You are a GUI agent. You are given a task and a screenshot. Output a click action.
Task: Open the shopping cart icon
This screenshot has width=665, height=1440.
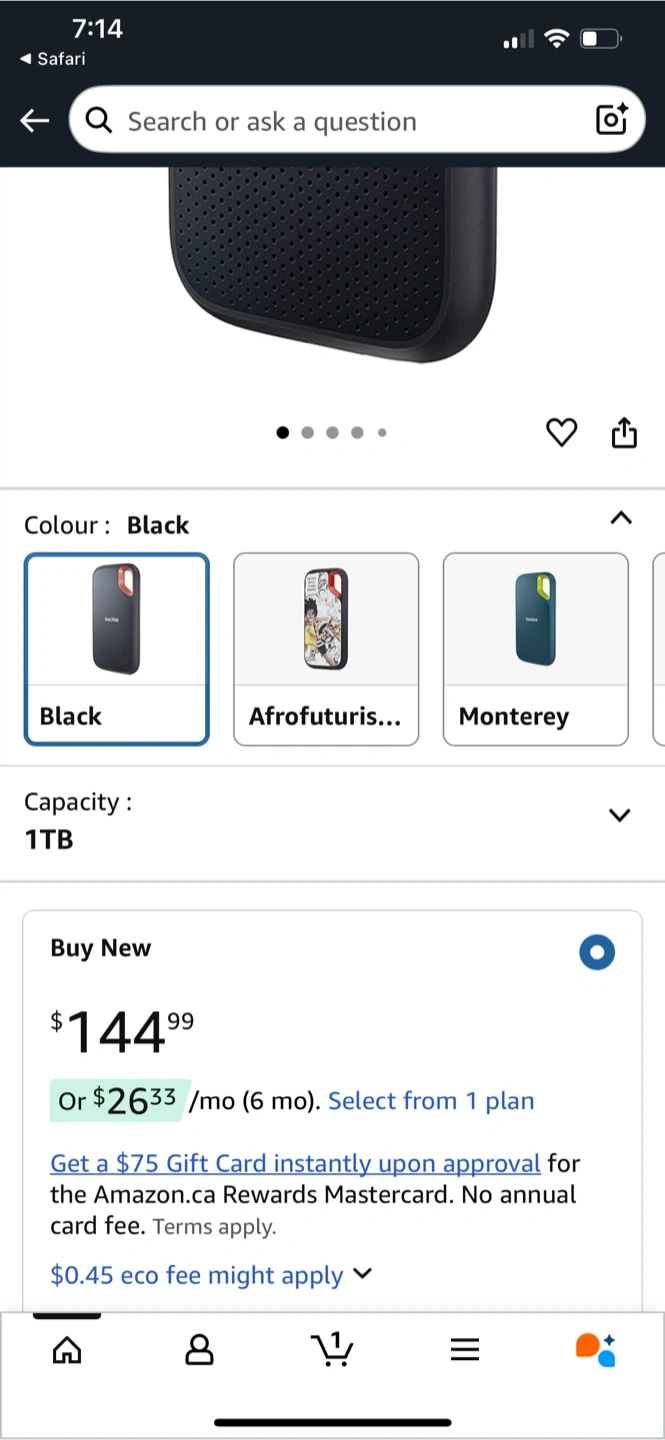pos(332,1350)
